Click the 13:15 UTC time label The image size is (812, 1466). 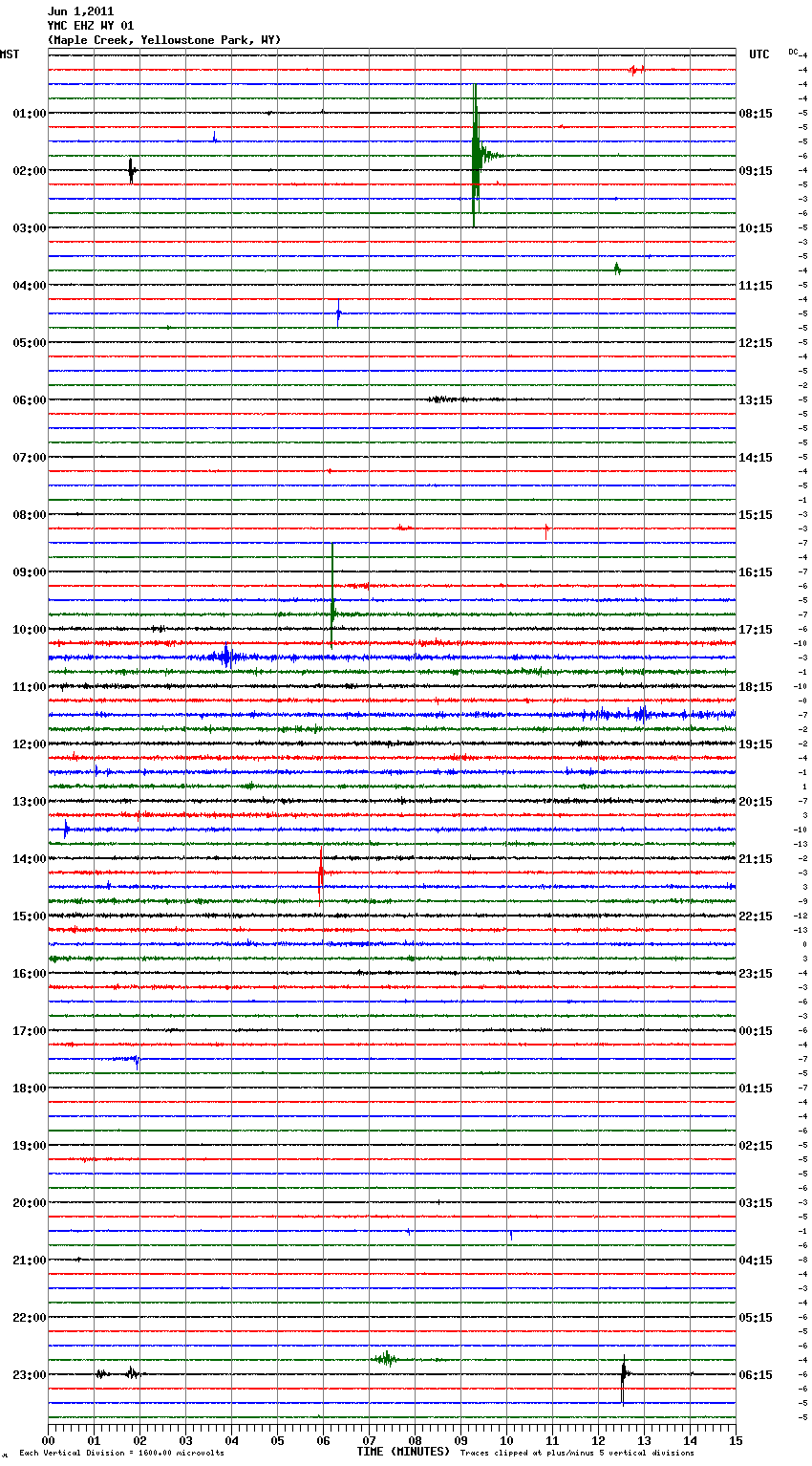pos(756,399)
